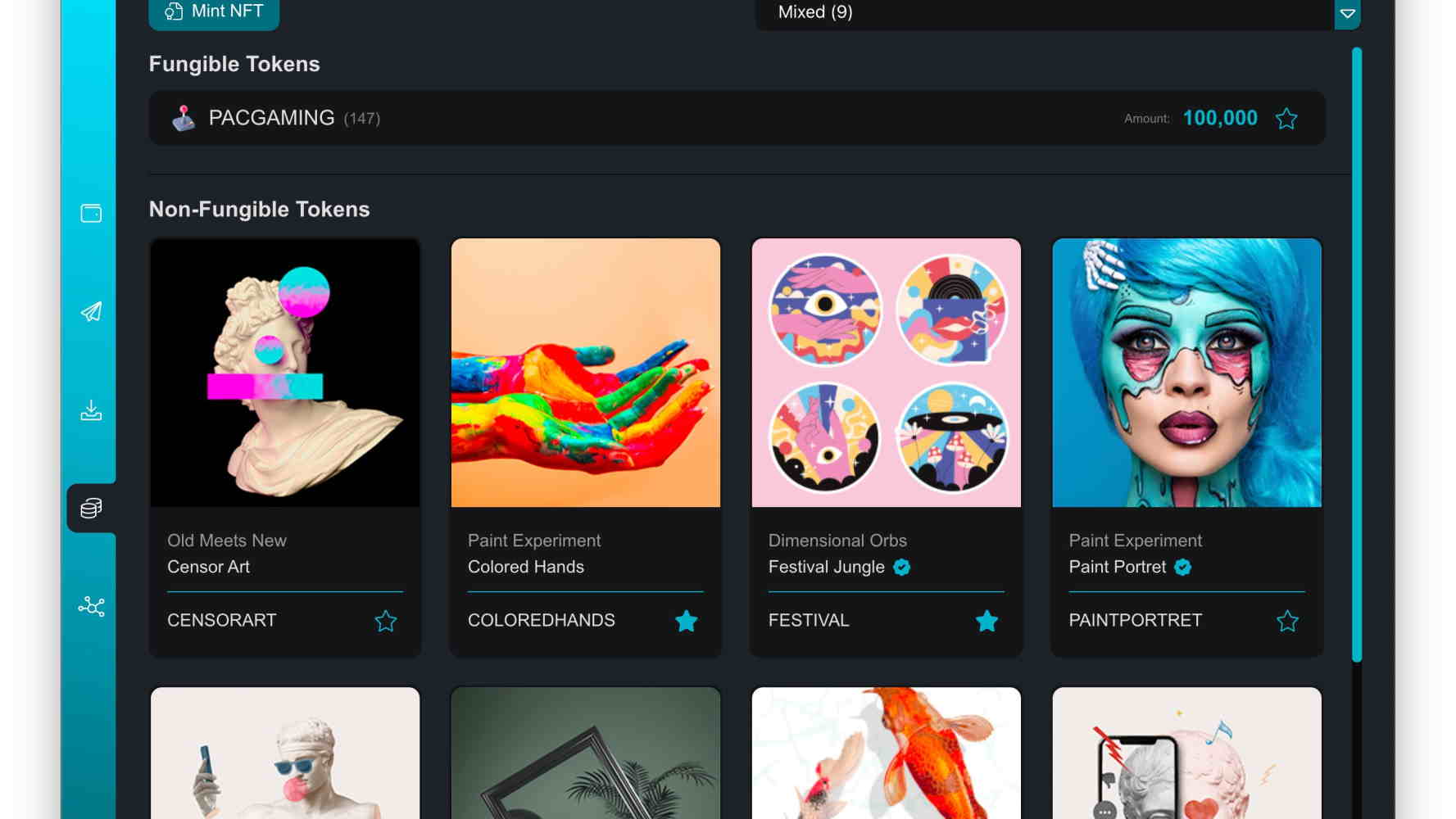Click the CENSORART ticker label
Viewport: 1456px width, 819px height.
tap(222, 621)
